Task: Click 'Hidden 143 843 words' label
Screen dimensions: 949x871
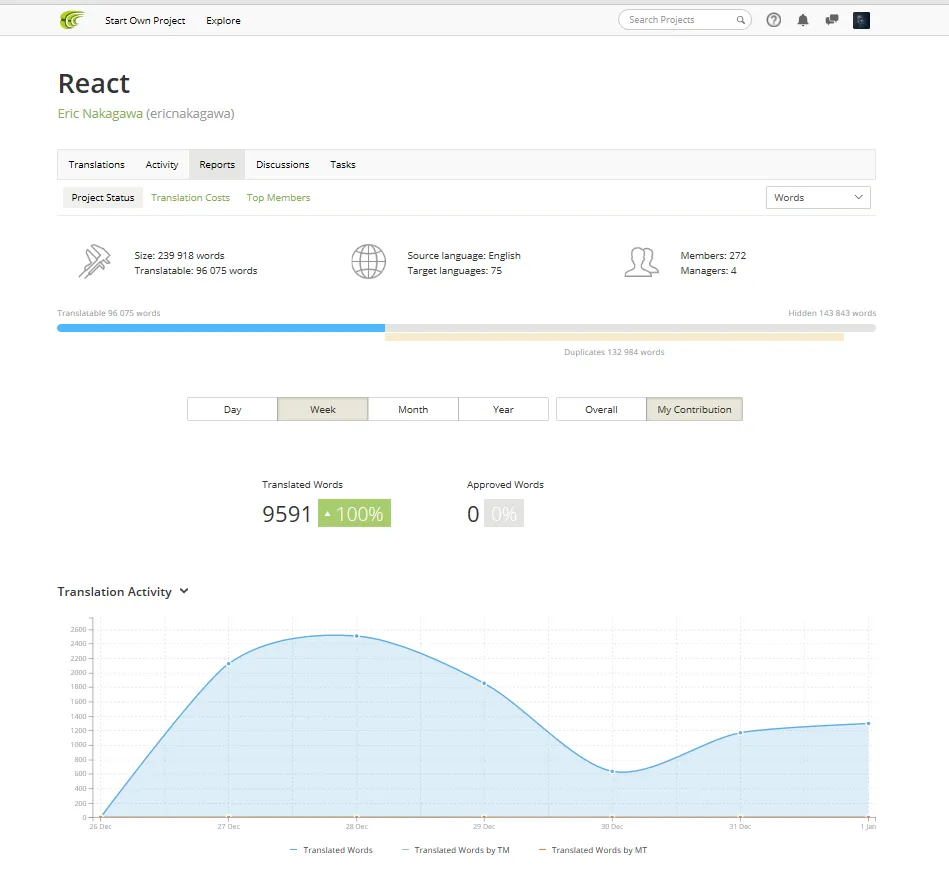Action: coord(832,313)
